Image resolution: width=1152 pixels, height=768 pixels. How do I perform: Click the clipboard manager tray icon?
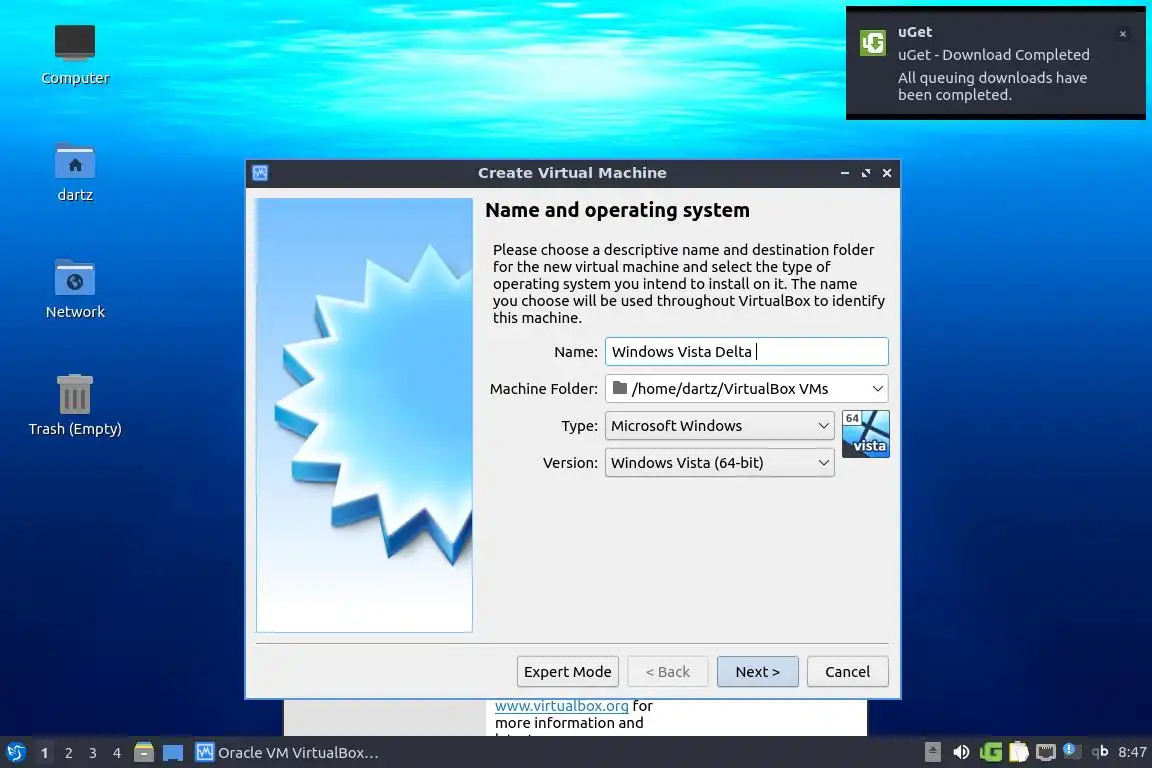pos(1019,752)
